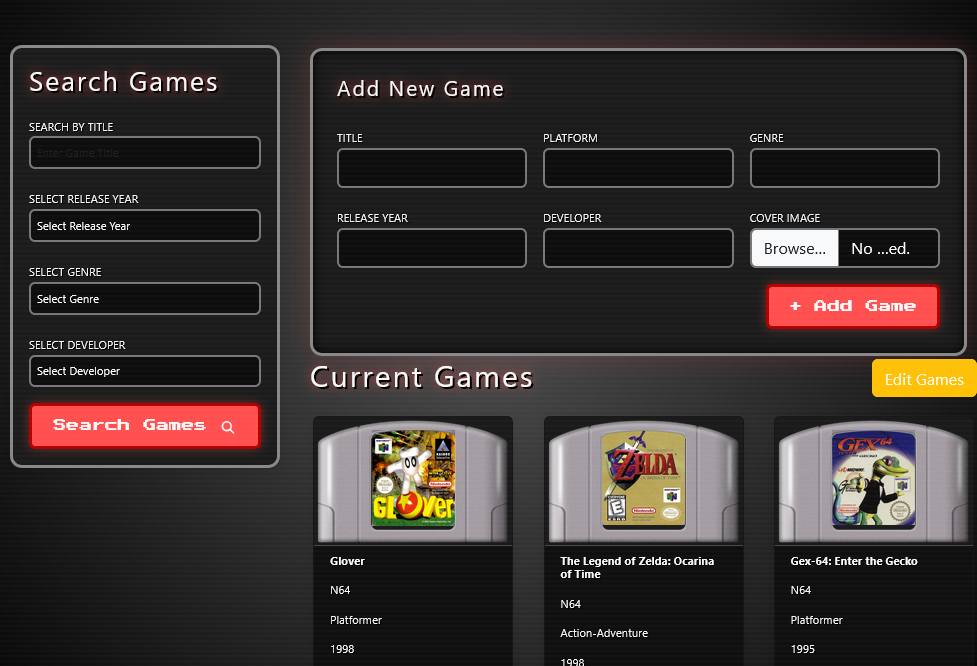Click the 'Current Games' heading
Image resolution: width=977 pixels, height=666 pixels.
(x=422, y=378)
